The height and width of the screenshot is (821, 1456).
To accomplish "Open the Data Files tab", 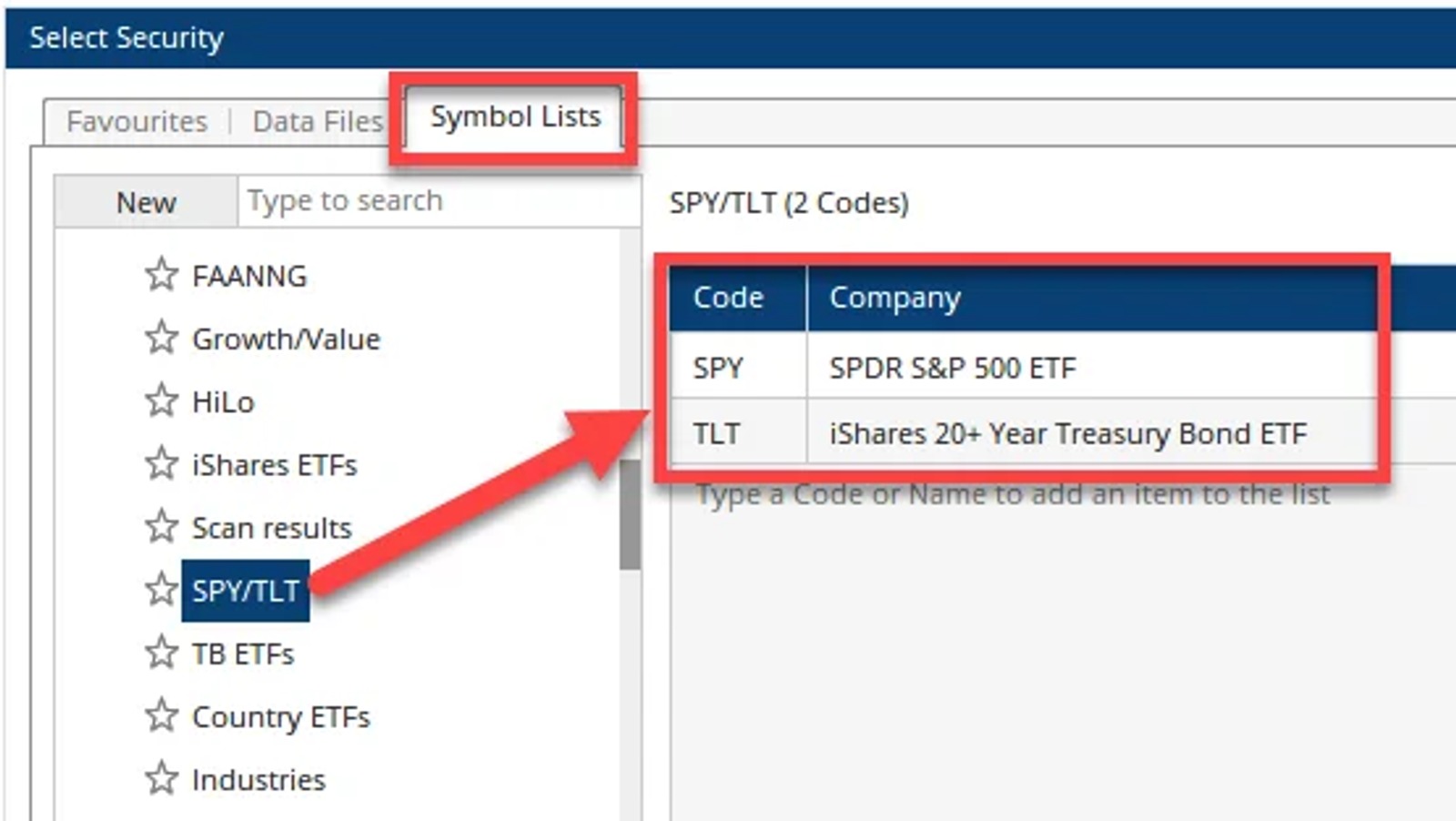I will (x=318, y=121).
